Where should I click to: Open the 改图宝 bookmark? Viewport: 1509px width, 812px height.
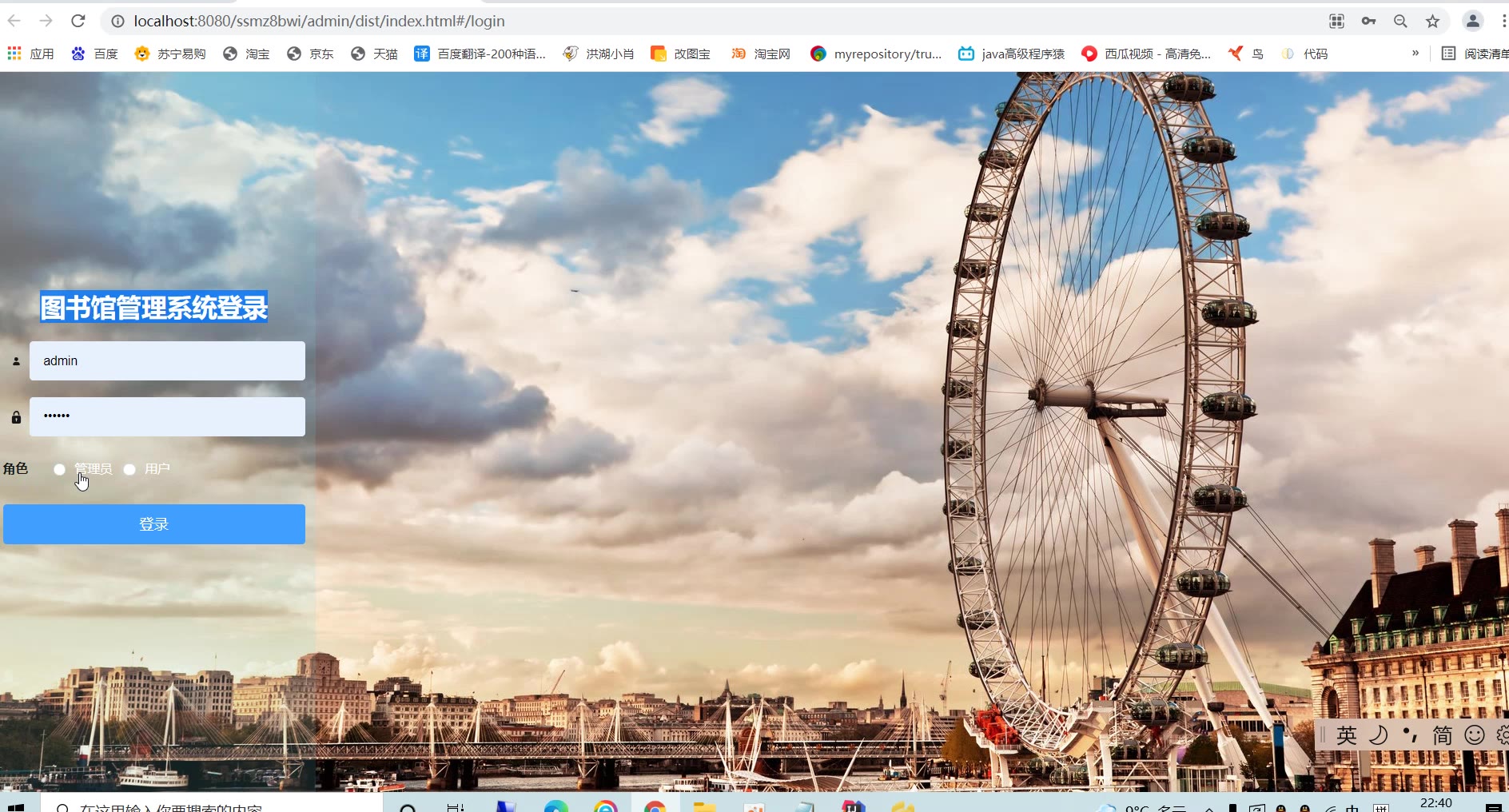click(x=680, y=54)
